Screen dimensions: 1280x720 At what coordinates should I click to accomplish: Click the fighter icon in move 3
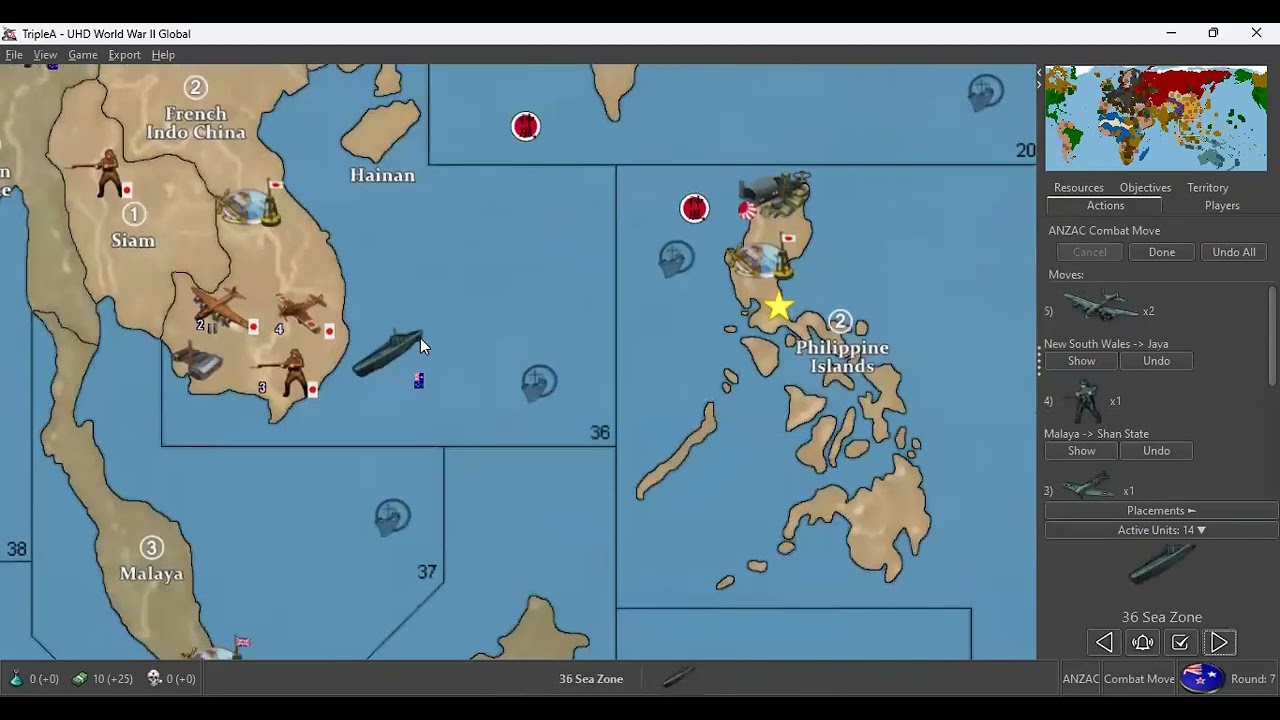point(1088,487)
